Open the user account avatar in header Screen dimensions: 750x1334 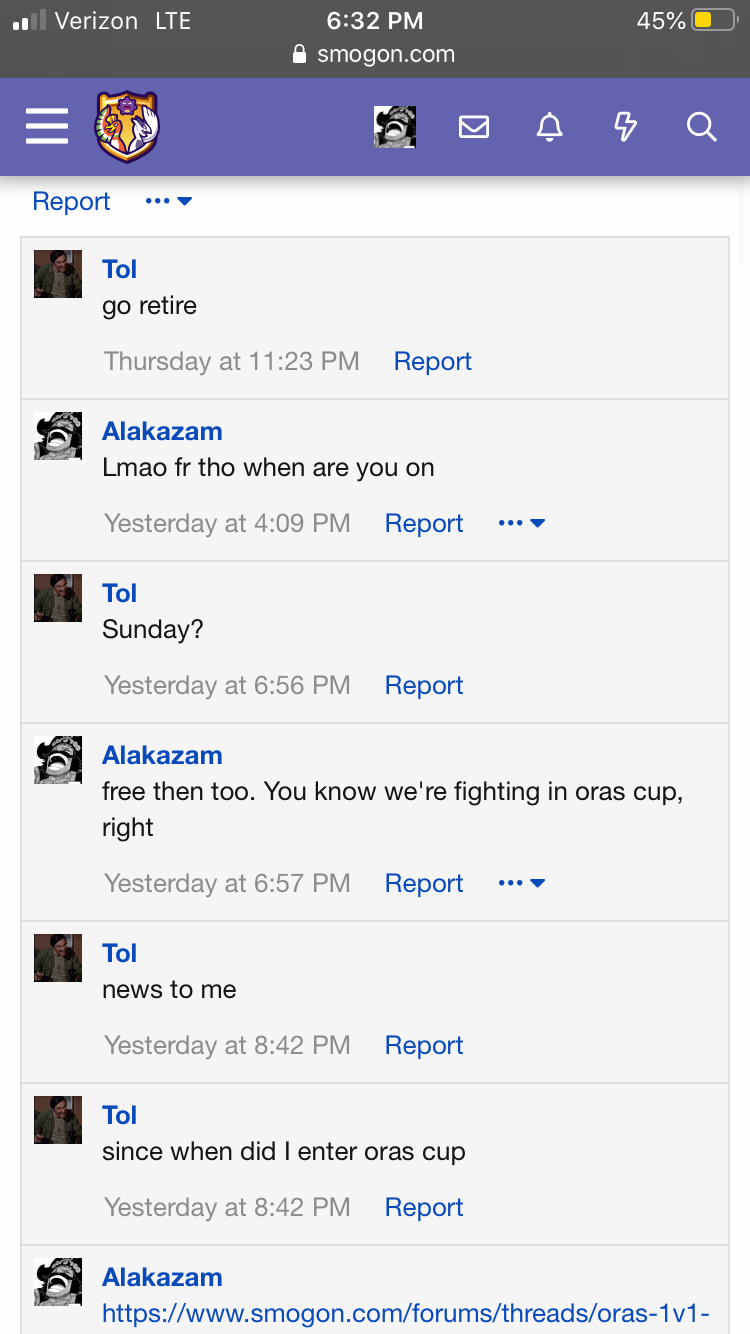(x=395, y=127)
